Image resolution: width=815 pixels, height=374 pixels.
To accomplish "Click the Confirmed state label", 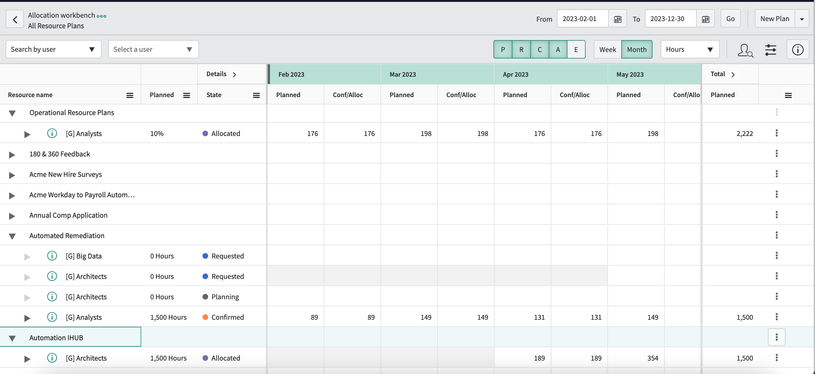I will pyautogui.click(x=227, y=317).
